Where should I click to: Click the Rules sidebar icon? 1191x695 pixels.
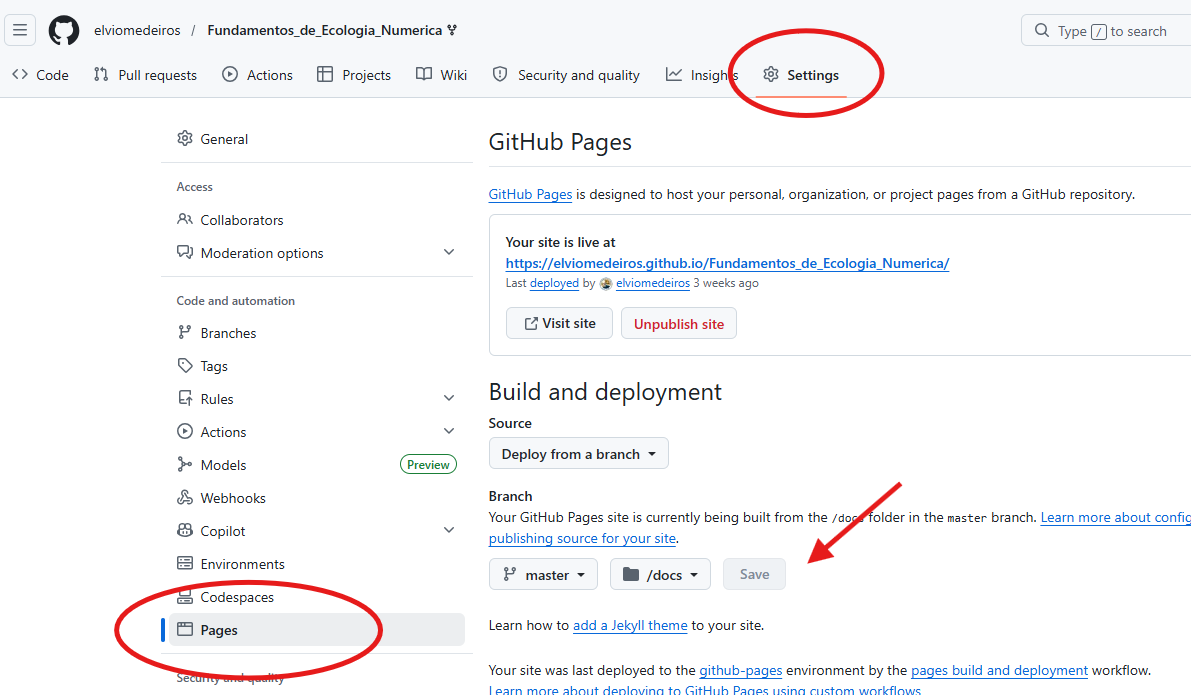[185, 398]
